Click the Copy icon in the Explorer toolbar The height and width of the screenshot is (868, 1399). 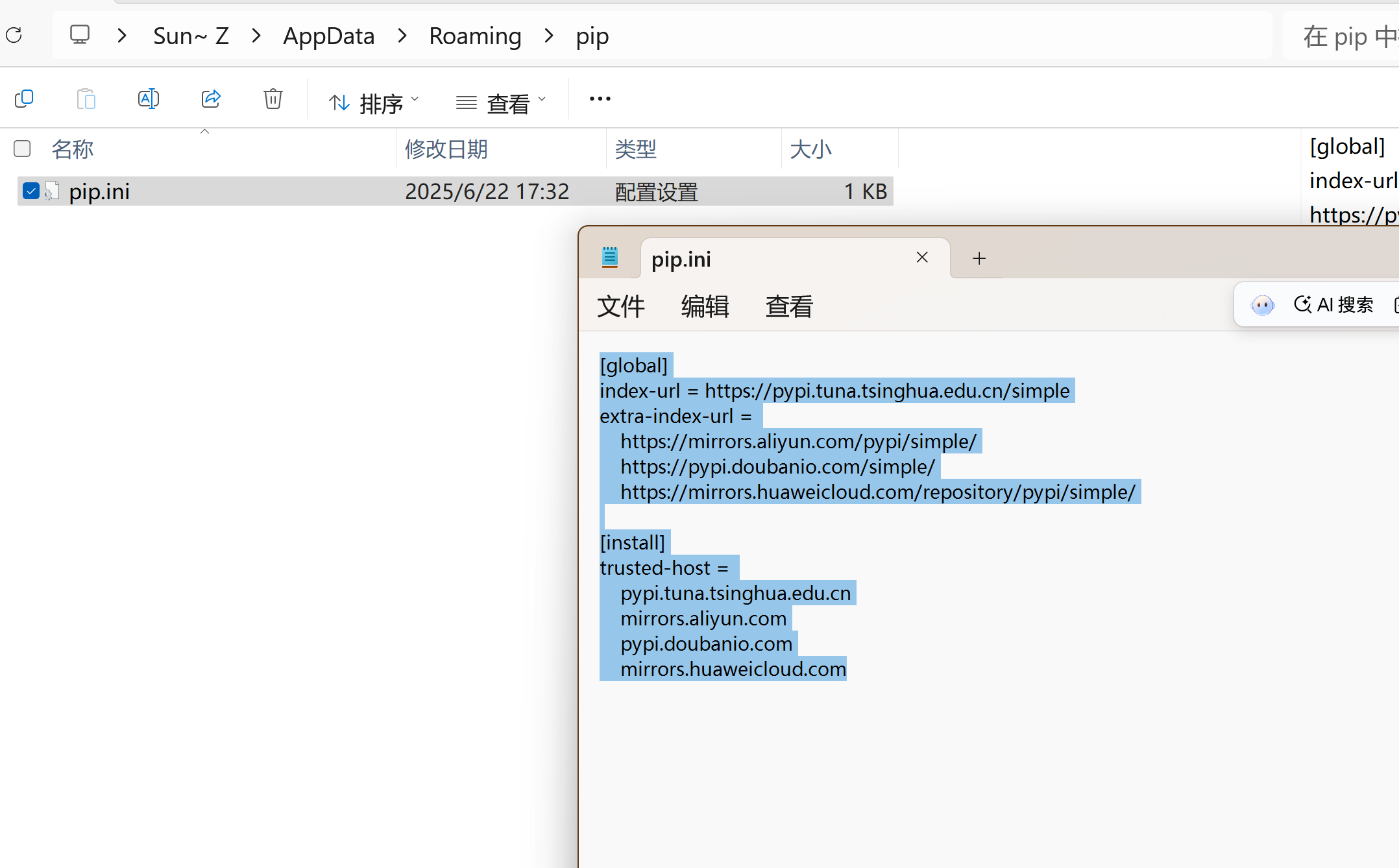click(x=24, y=98)
